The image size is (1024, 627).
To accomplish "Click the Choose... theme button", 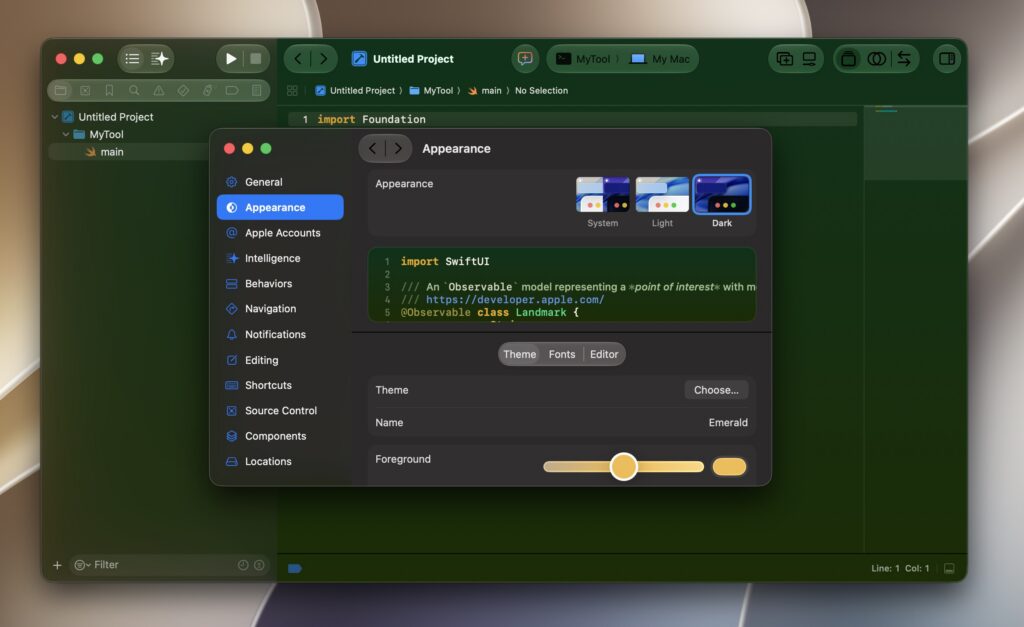I will [x=716, y=391].
